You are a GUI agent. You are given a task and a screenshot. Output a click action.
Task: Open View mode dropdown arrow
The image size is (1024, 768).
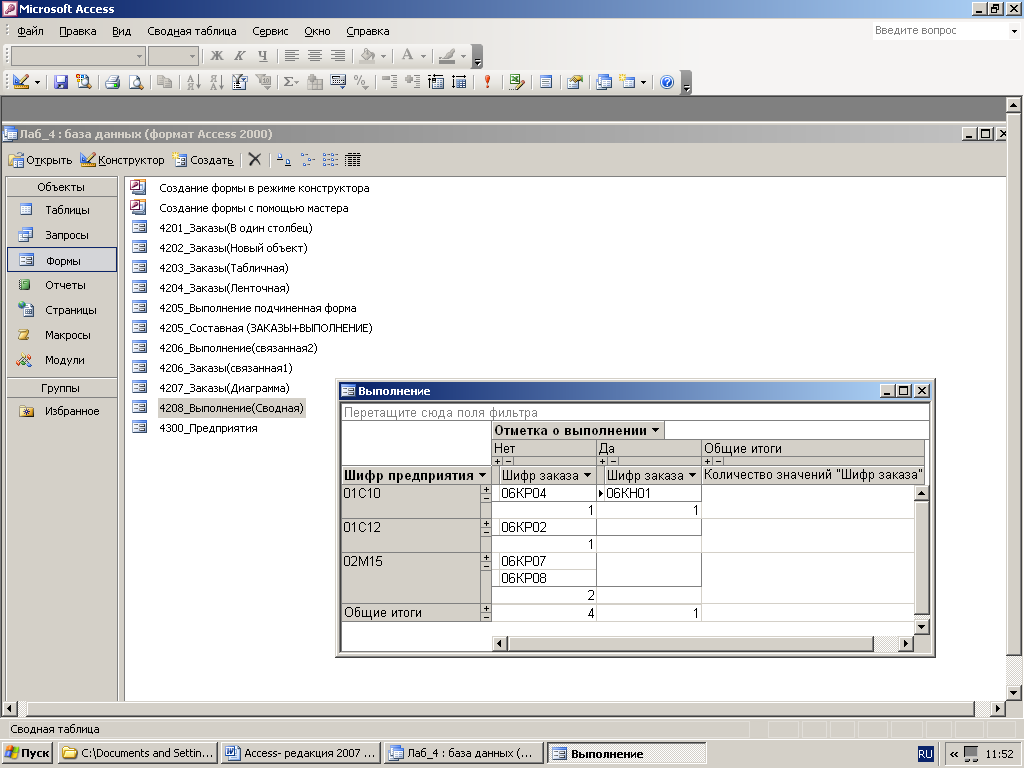[x=37, y=82]
